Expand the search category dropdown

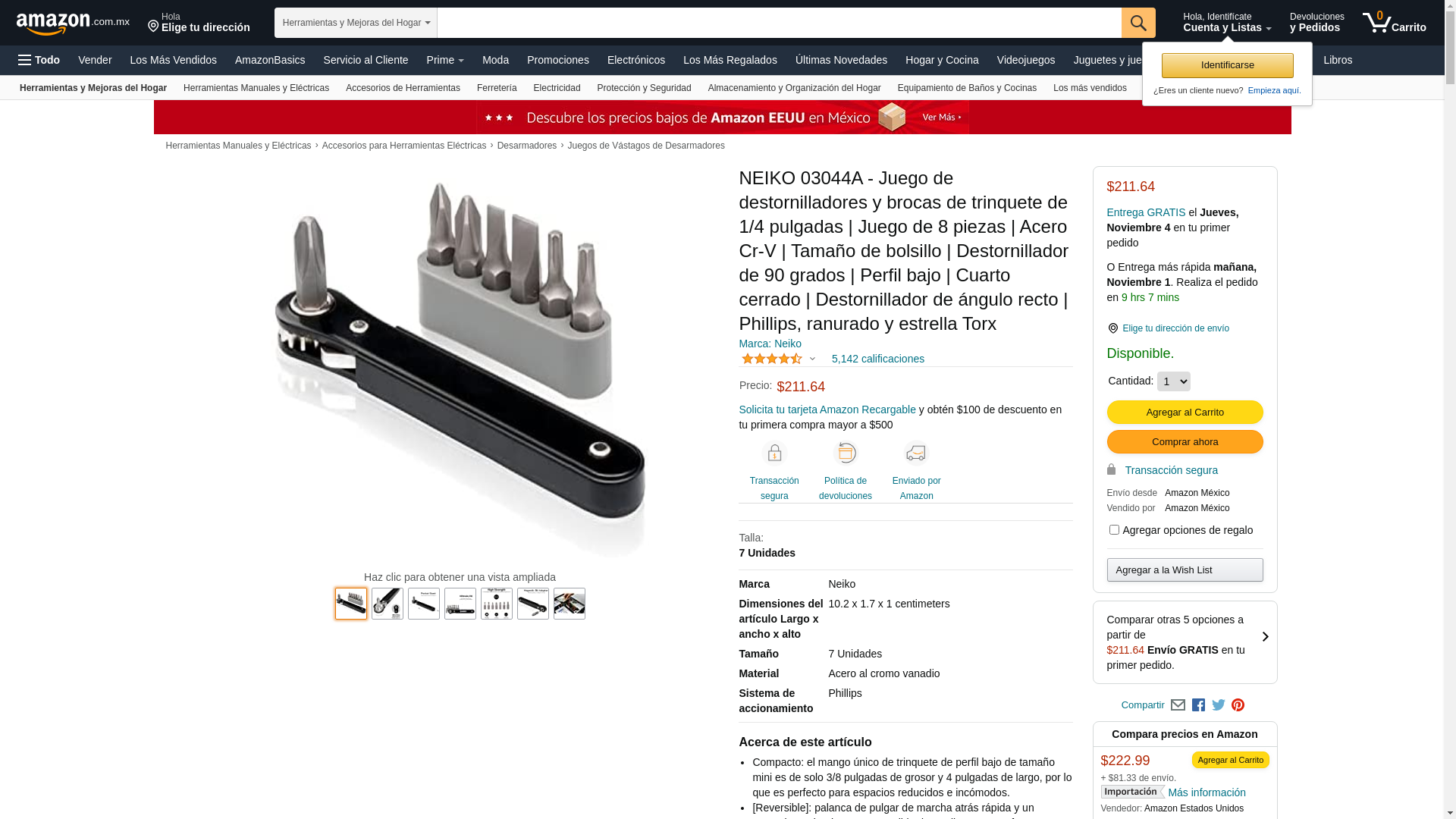tap(356, 23)
